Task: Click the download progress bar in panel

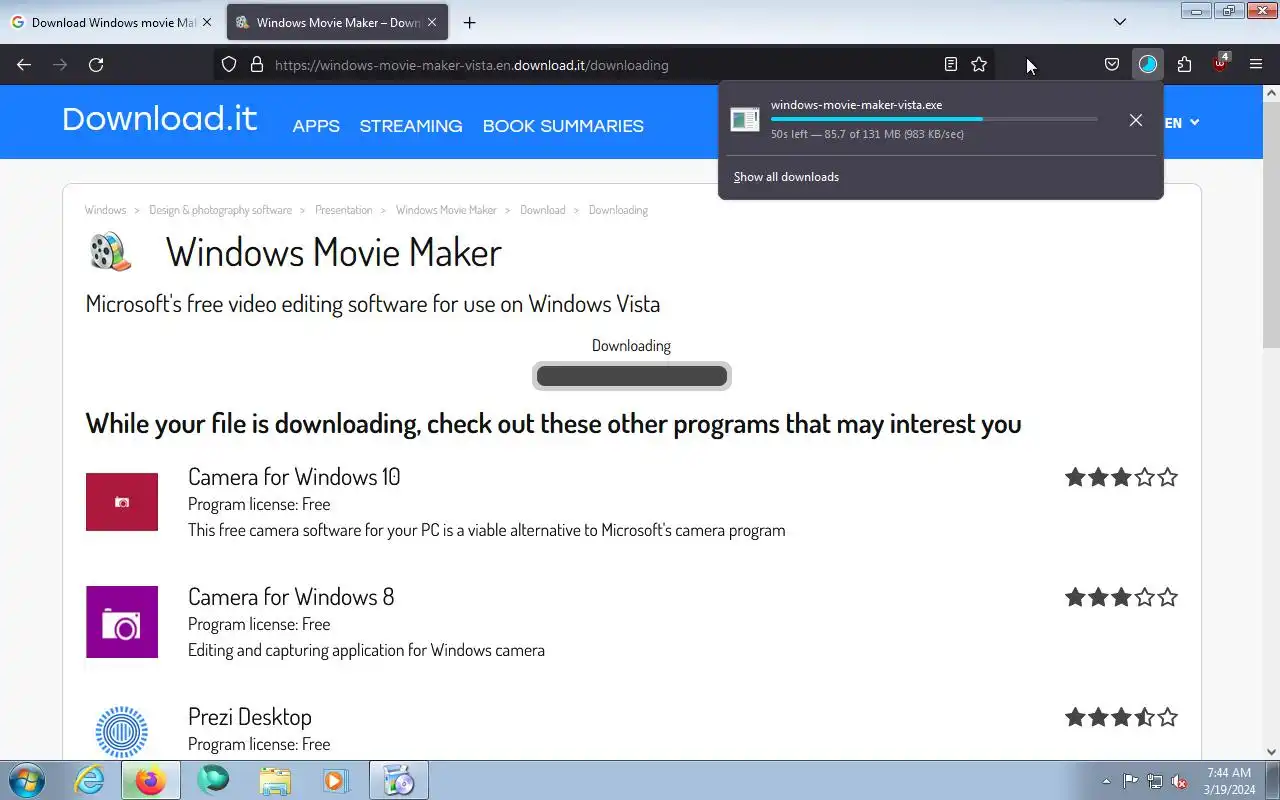Action: point(934,119)
